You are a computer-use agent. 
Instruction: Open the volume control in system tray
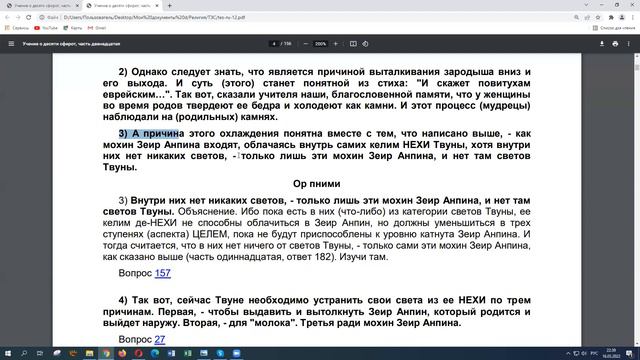tap(584, 353)
